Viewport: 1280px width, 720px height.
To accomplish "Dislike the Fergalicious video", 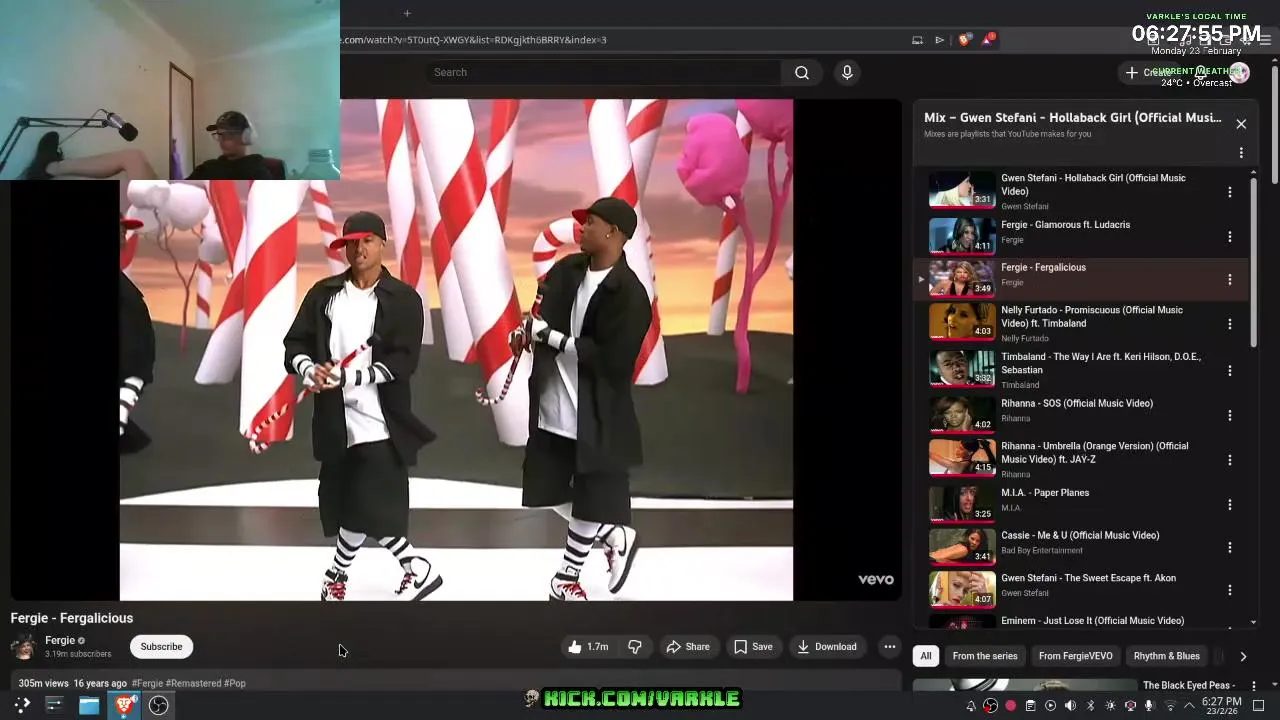I will tap(635, 647).
